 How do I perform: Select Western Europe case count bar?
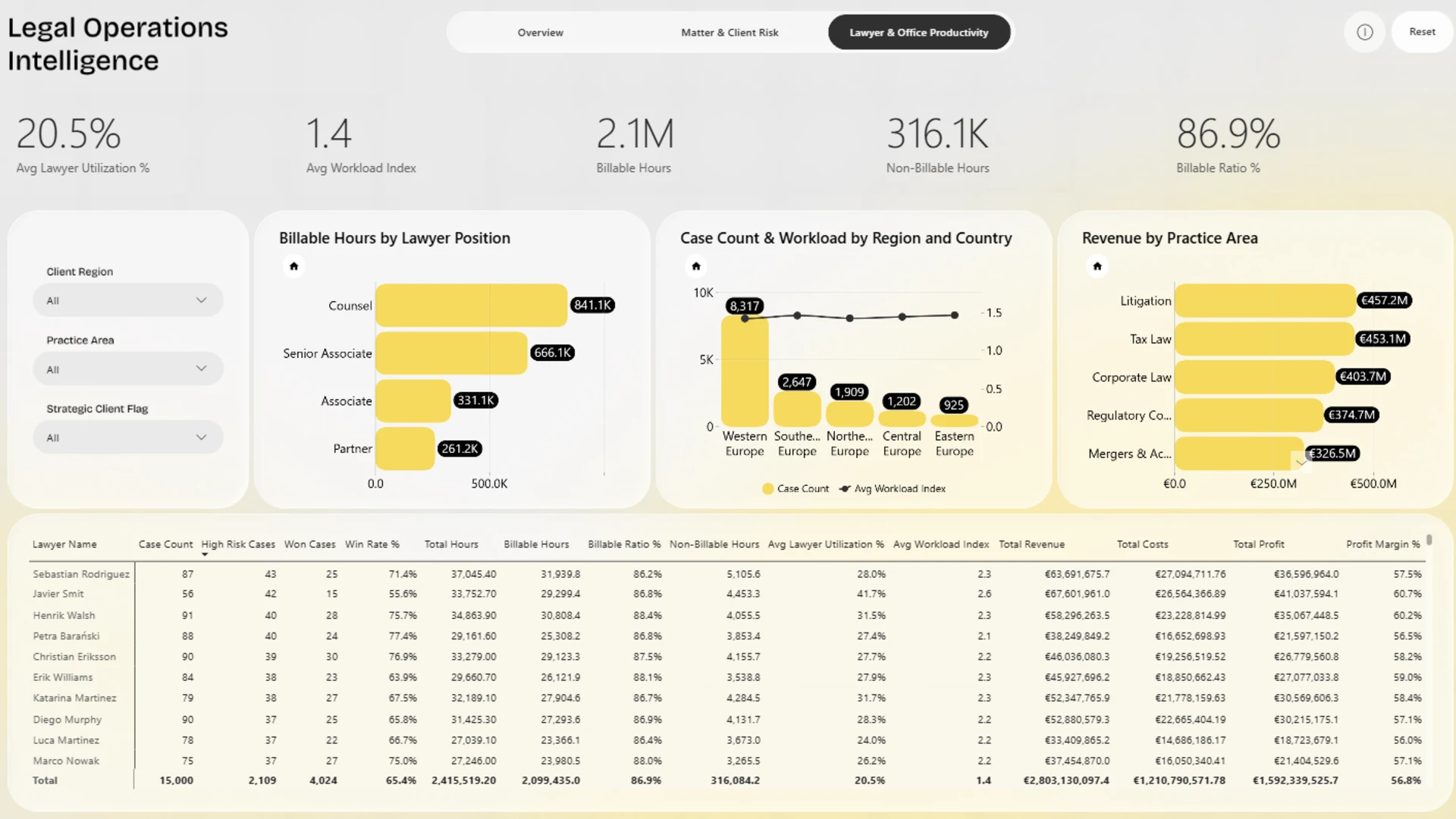pyautogui.click(x=745, y=371)
